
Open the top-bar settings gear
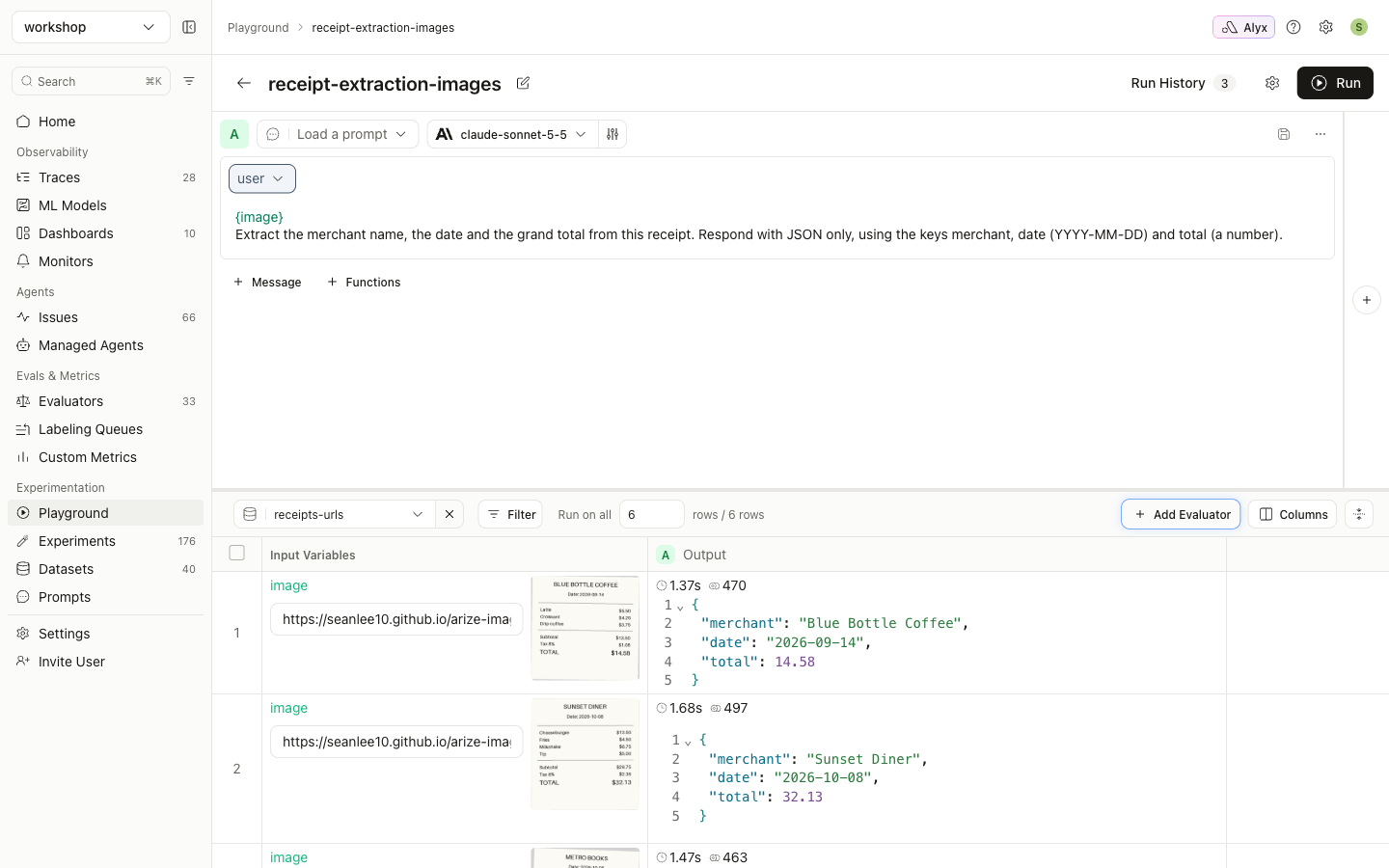coord(1326,27)
